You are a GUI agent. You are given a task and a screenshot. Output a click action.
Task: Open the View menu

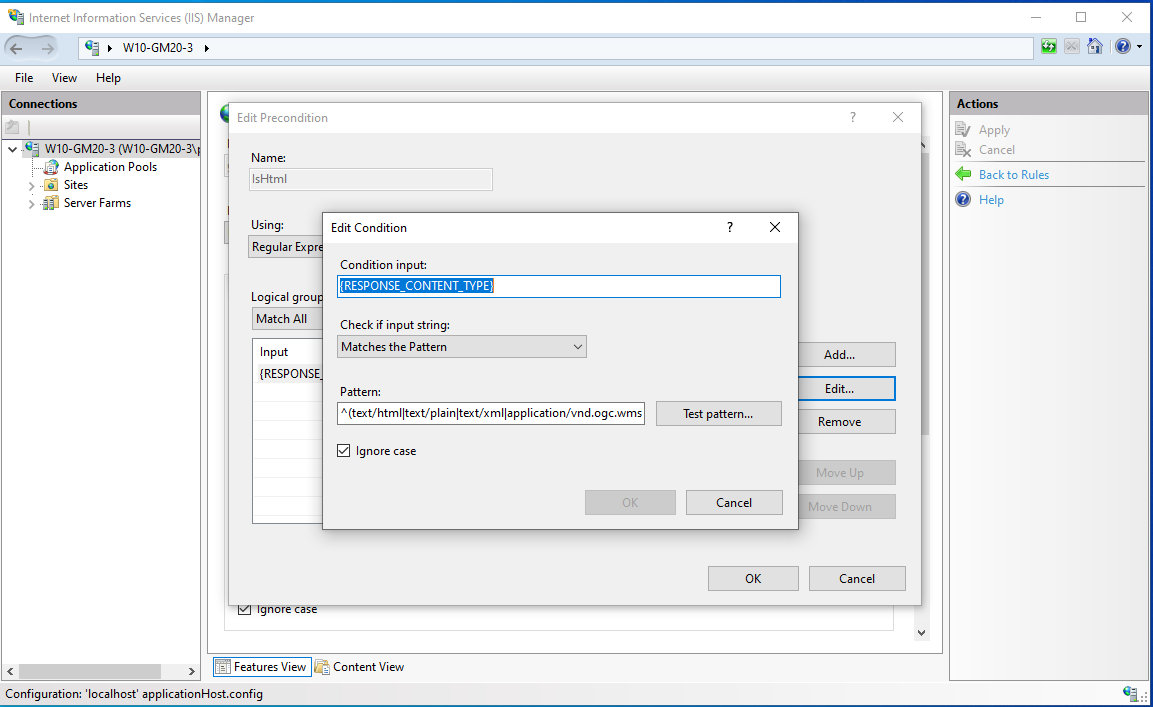tap(64, 77)
